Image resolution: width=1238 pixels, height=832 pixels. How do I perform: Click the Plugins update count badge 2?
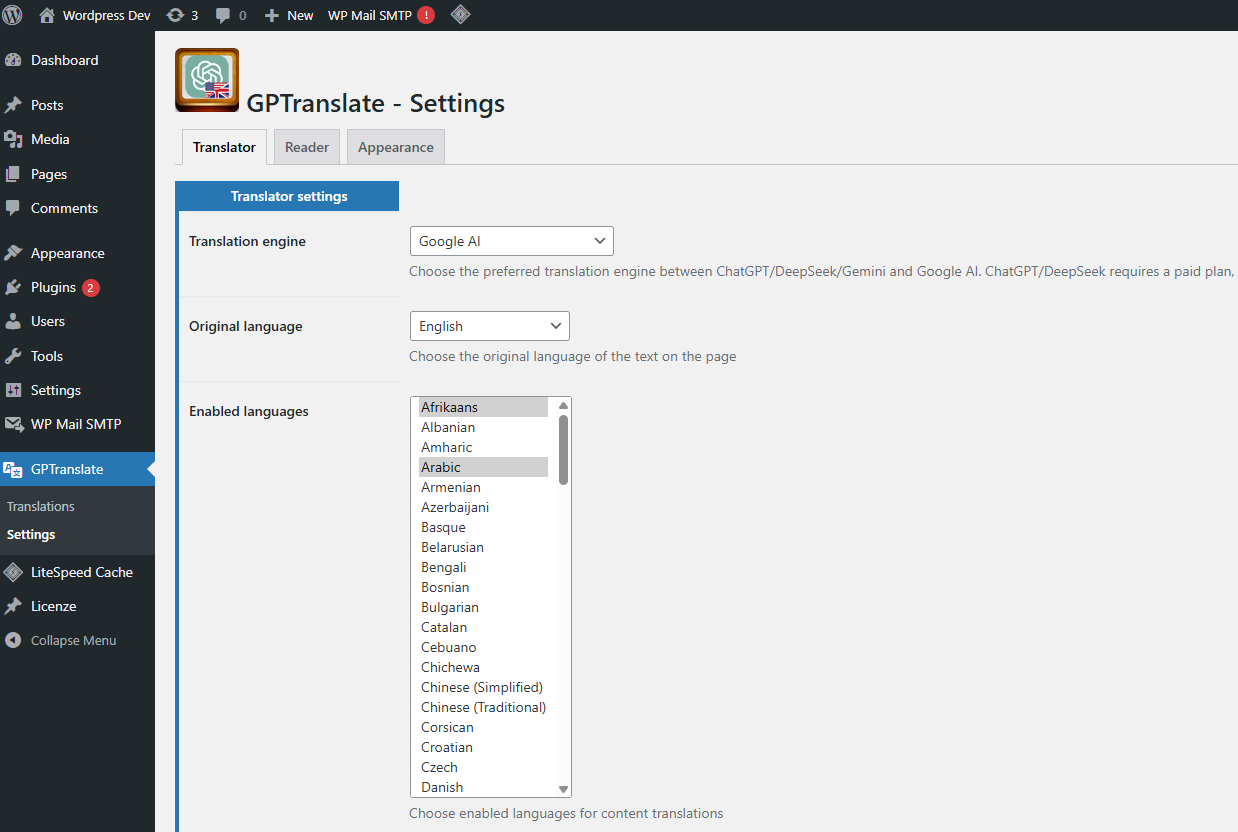coord(91,287)
